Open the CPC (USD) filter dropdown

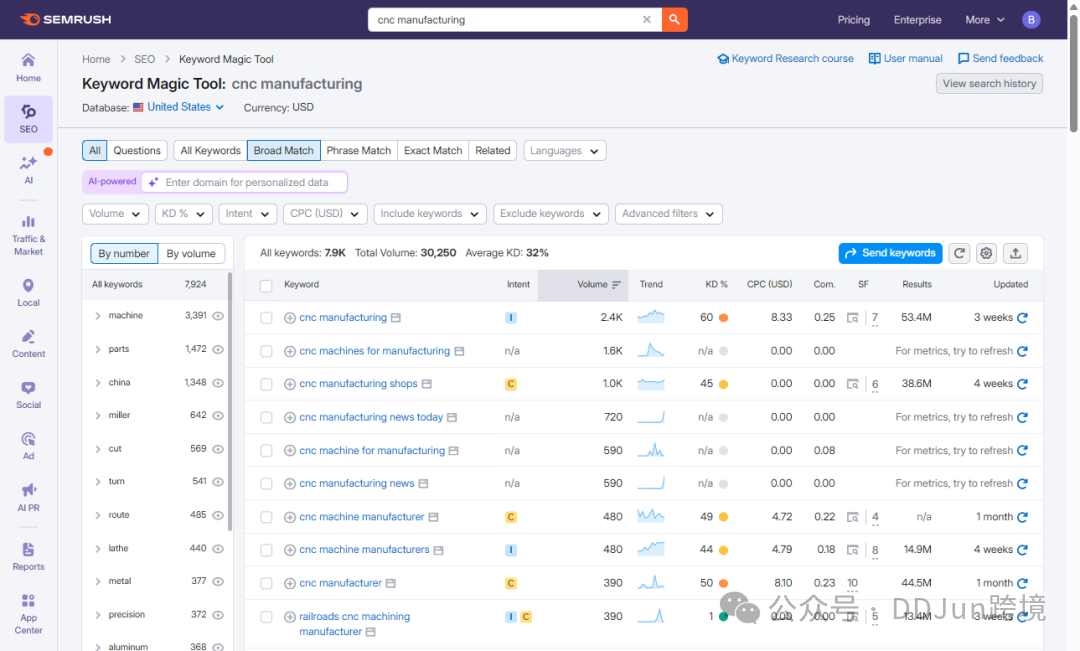(325, 214)
